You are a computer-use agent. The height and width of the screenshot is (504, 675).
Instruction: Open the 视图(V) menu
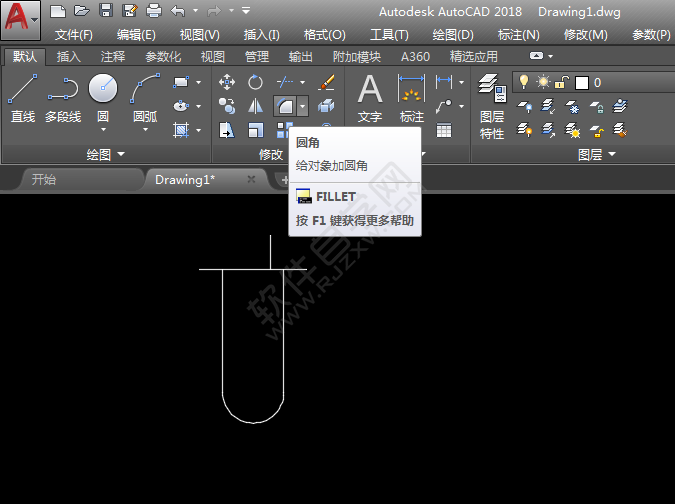point(199,34)
